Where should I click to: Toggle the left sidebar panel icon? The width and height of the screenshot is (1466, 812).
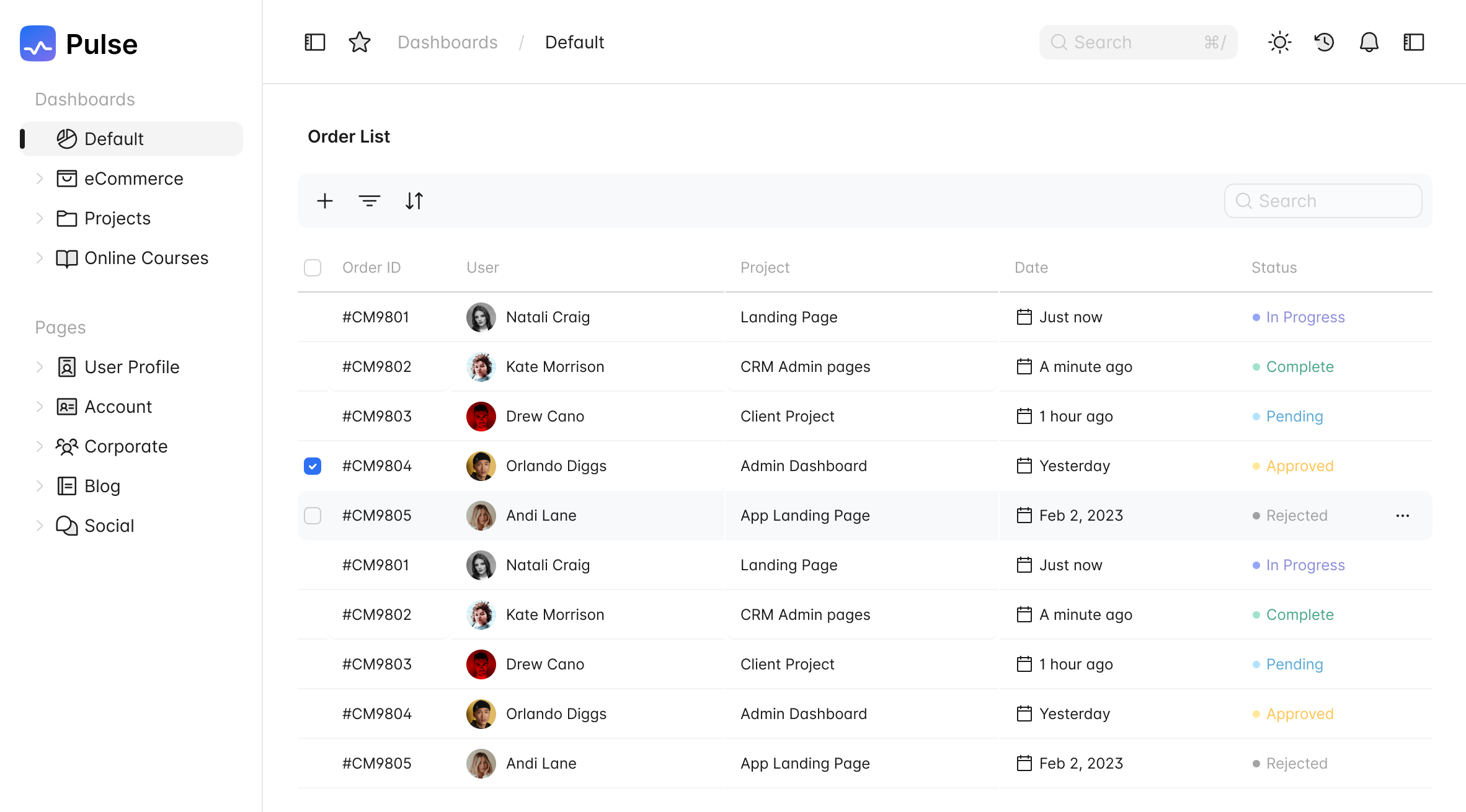click(314, 42)
